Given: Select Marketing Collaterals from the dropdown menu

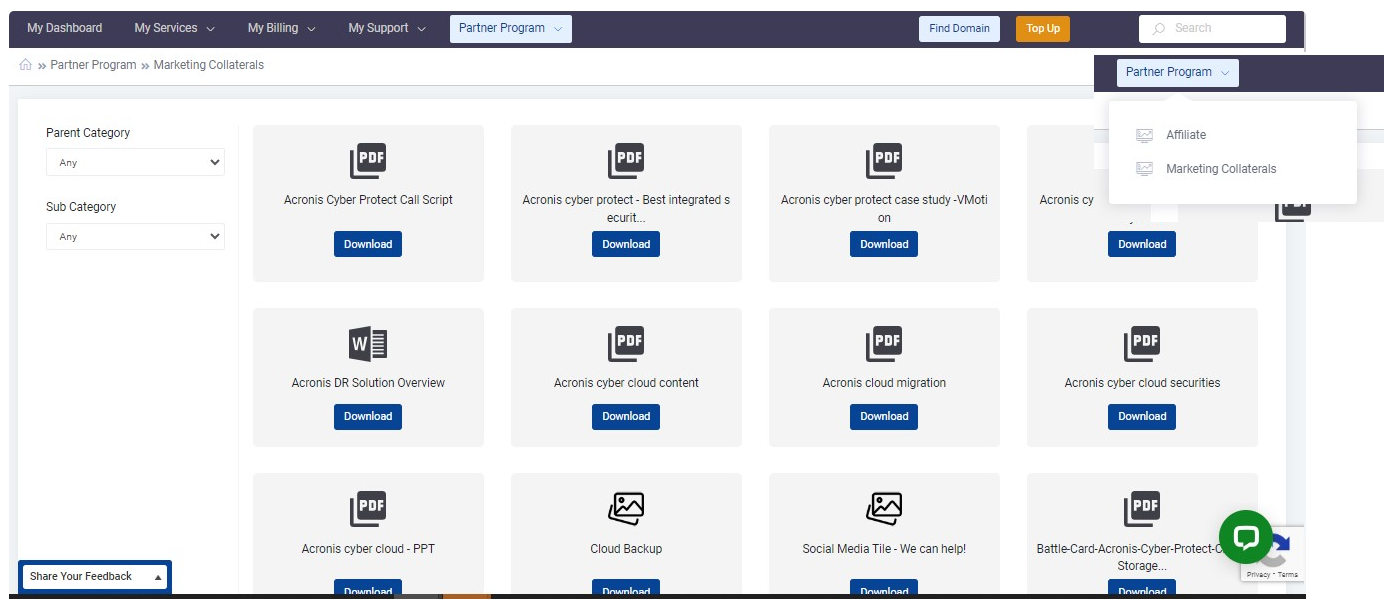Looking at the screenshot, I should [1221, 169].
